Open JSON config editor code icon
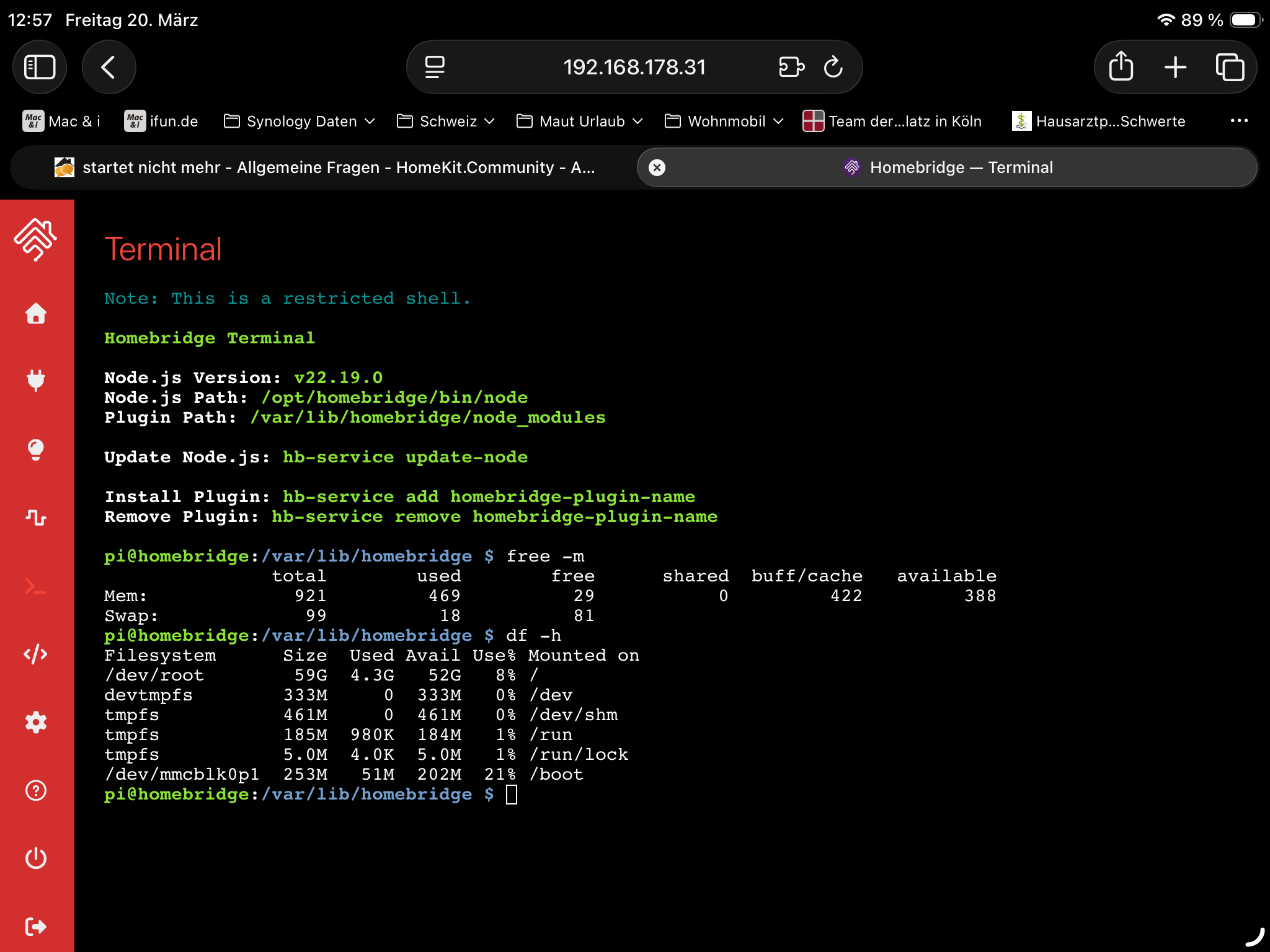 pos(36,654)
